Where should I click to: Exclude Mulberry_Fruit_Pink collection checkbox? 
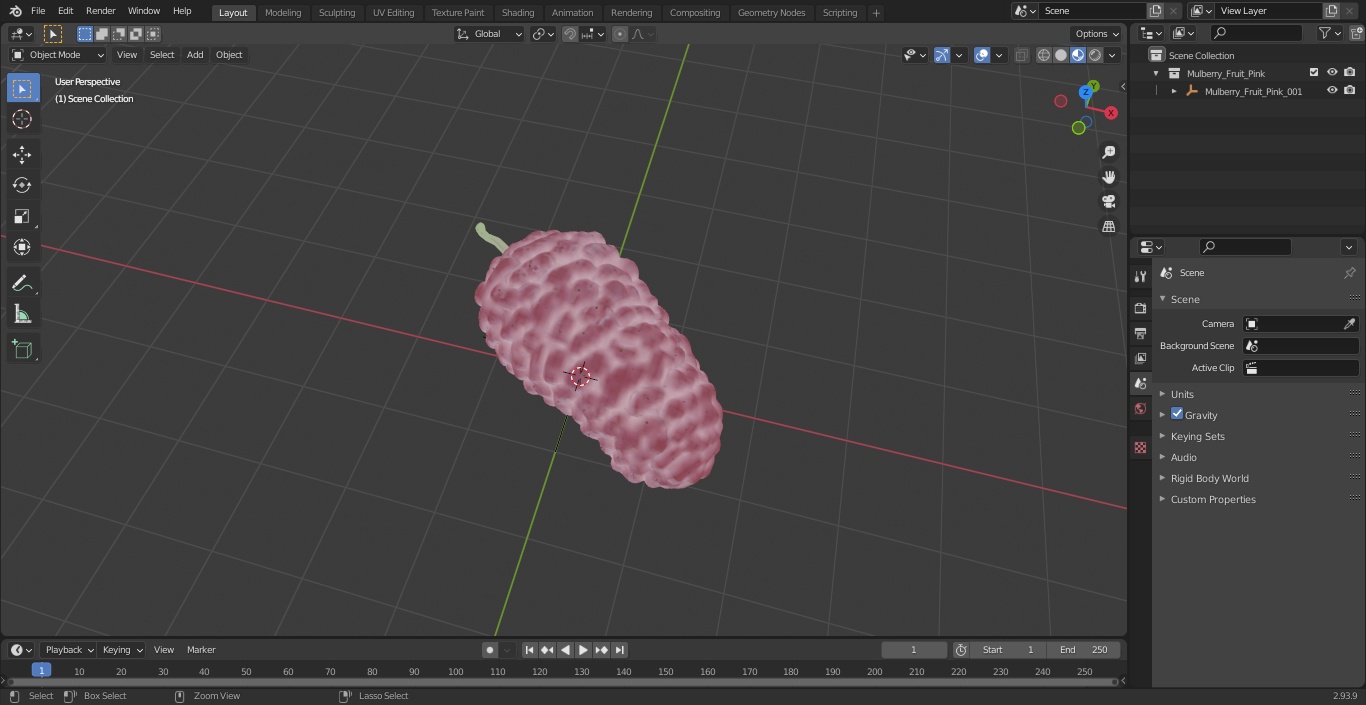(1314, 73)
